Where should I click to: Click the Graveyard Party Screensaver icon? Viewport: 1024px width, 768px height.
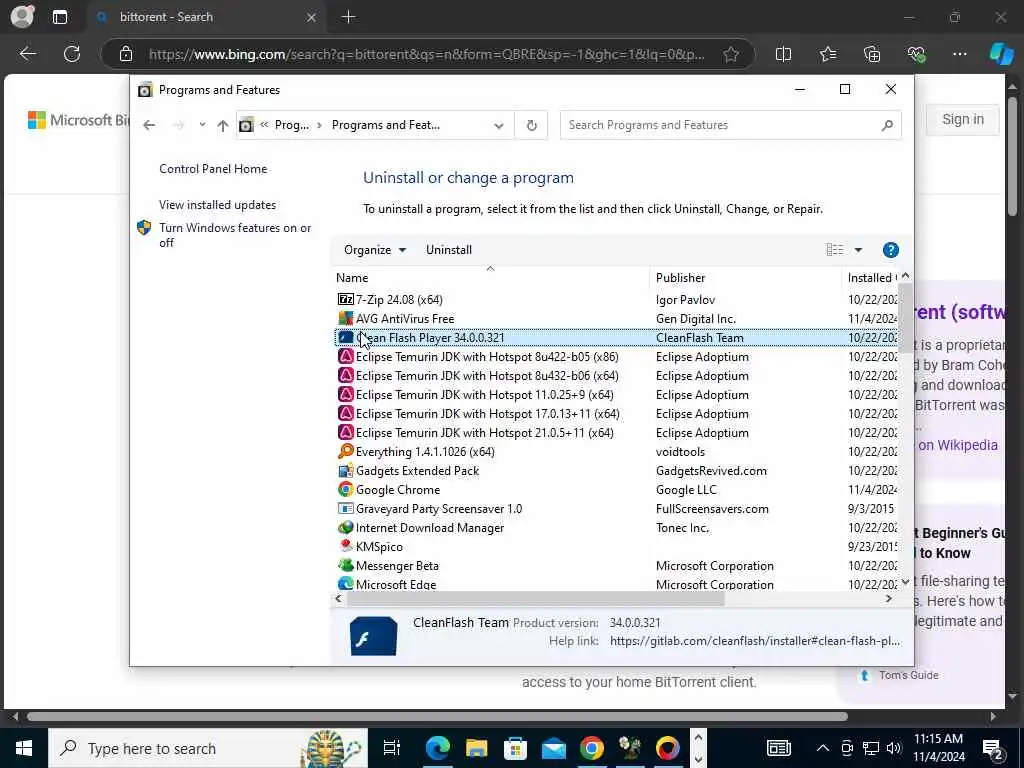coord(345,508)
